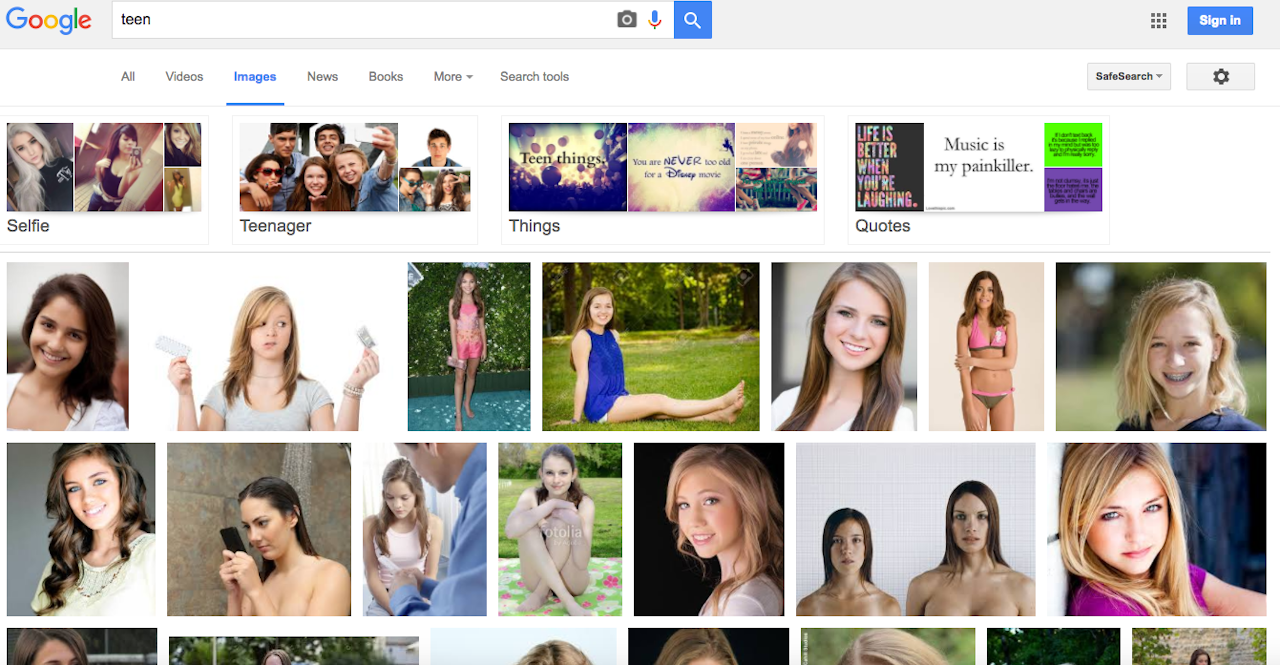Click the search by image camera icon
The width and height of the screenshot is (1280, 665).
click(x=626, y=19)
